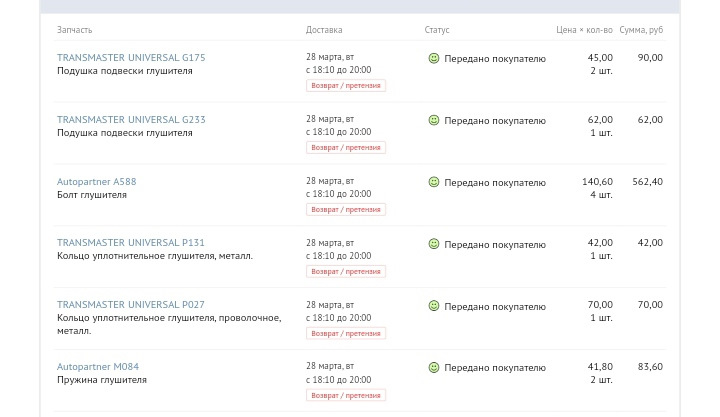Click price 45,00 in G175 row
The width and height of the screenshot is (720, 417).
coord(600,57)
